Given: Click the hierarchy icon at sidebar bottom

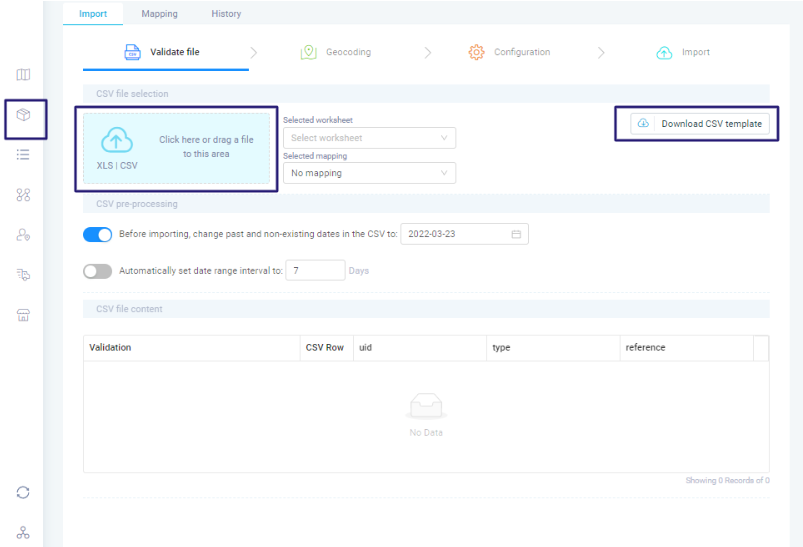Looking at the screenshot, I should click(x=23, y=532).
